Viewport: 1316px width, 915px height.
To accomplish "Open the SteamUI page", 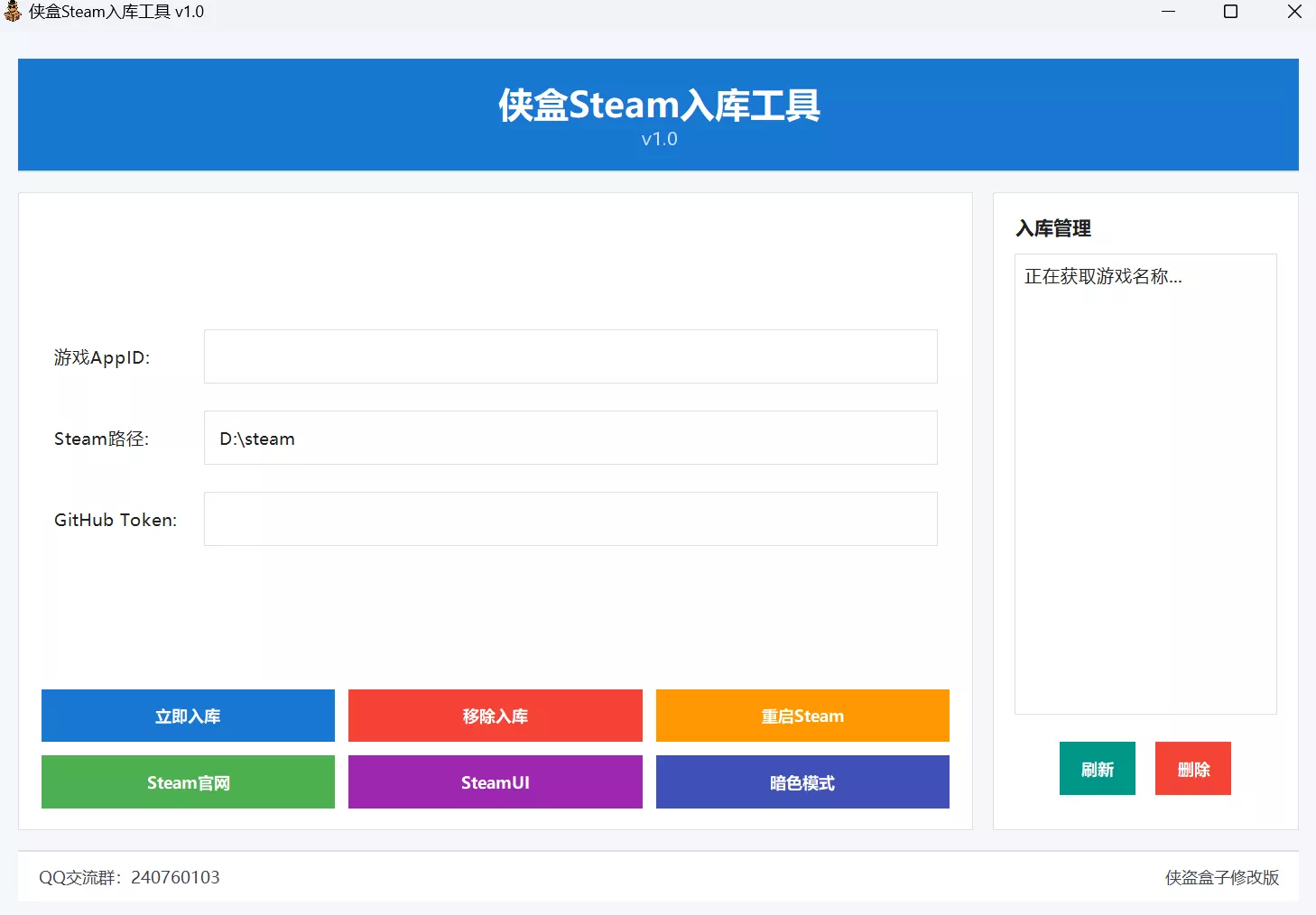I will (495, 782).
